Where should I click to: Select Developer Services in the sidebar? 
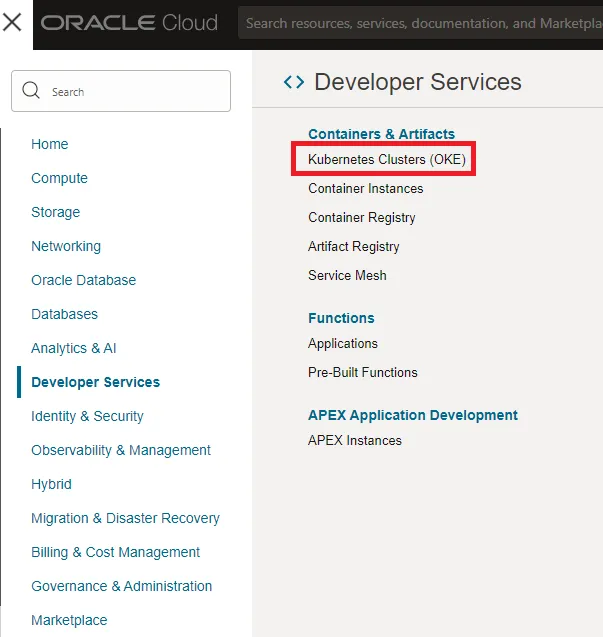[95, 382]
